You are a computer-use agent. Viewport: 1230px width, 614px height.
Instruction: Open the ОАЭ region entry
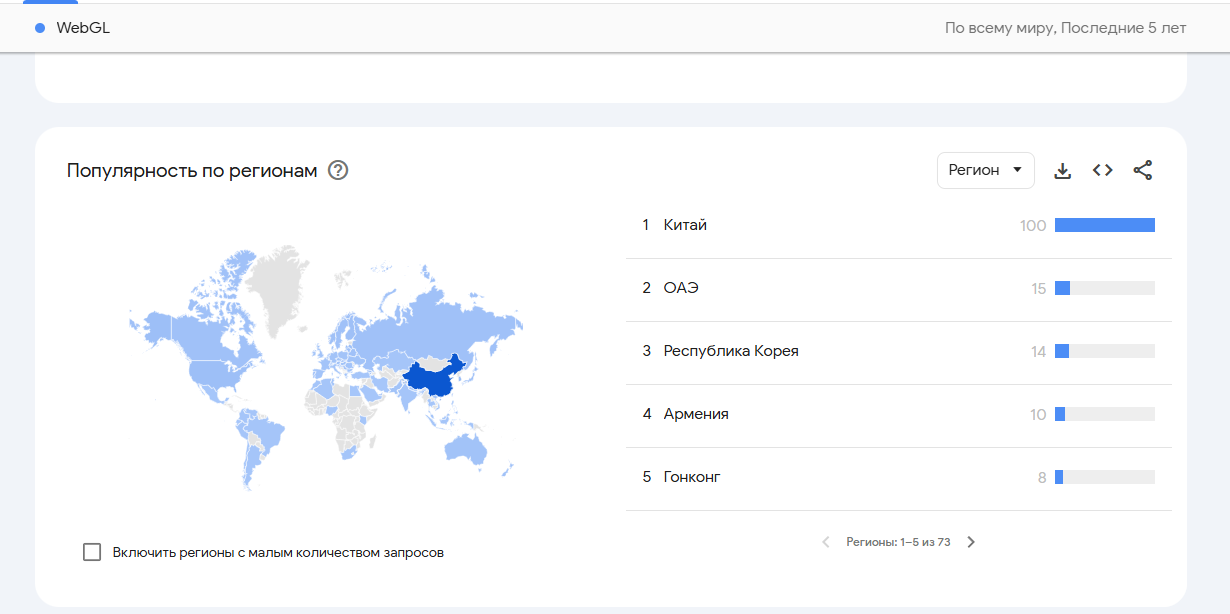[x=681, y=288]
